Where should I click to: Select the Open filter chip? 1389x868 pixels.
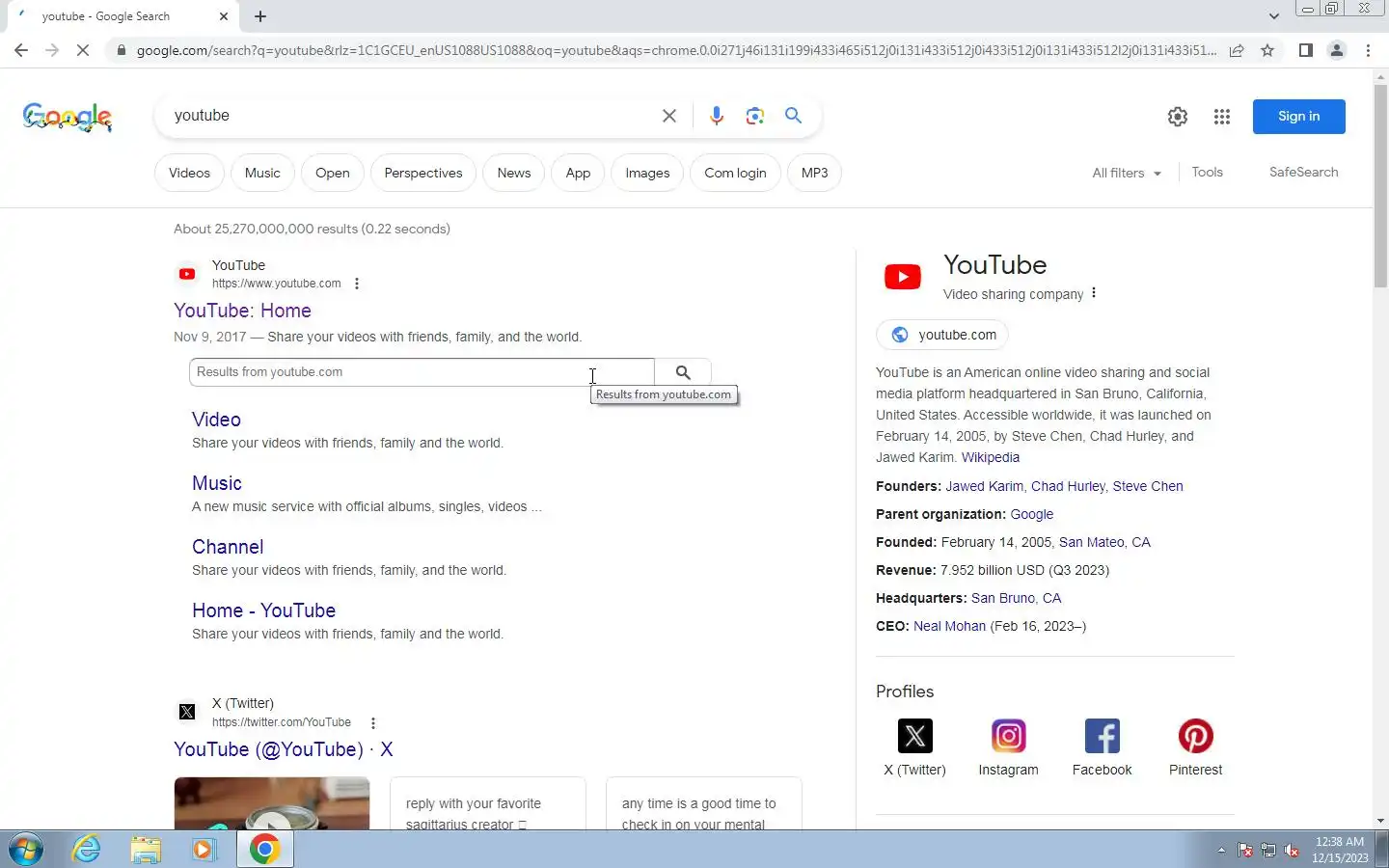(333, 173)
